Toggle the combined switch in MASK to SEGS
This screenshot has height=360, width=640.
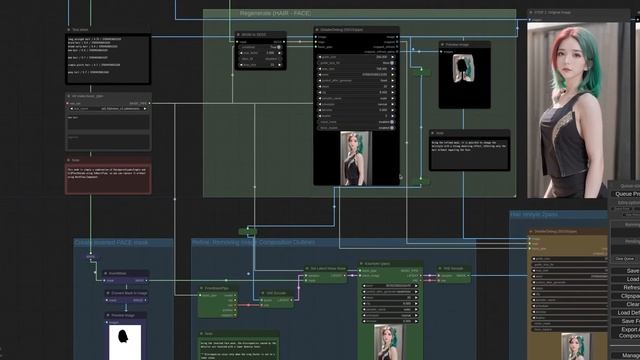[260, 47]
